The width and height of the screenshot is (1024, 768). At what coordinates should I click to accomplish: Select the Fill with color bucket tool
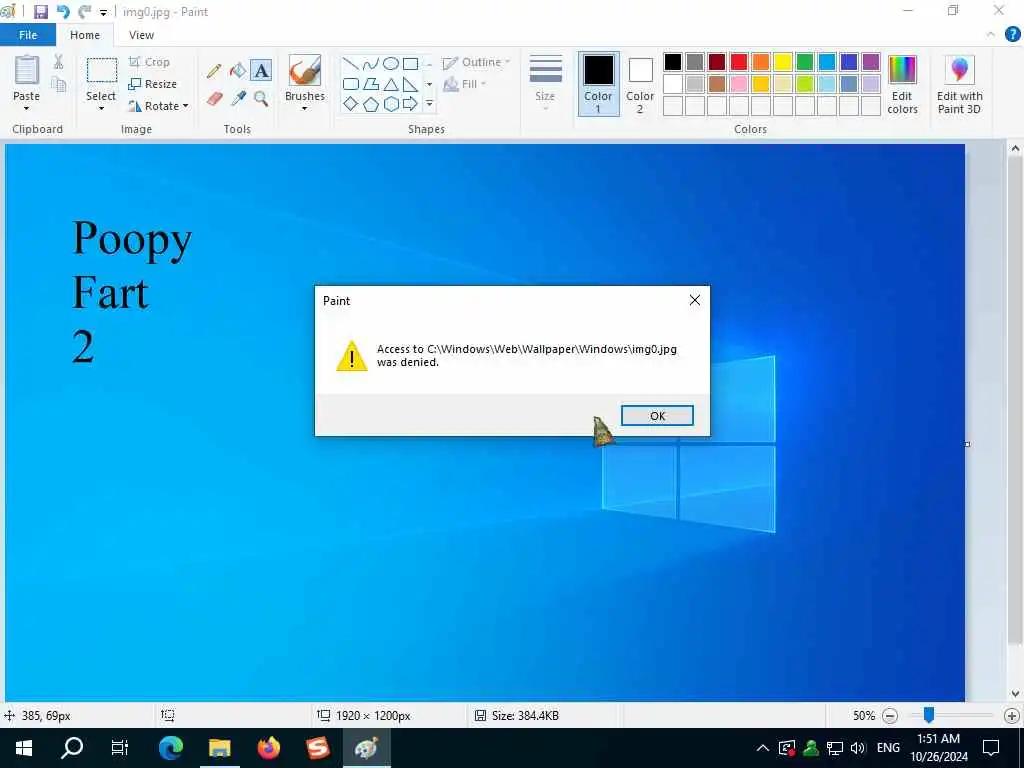(x=238, y=71)
